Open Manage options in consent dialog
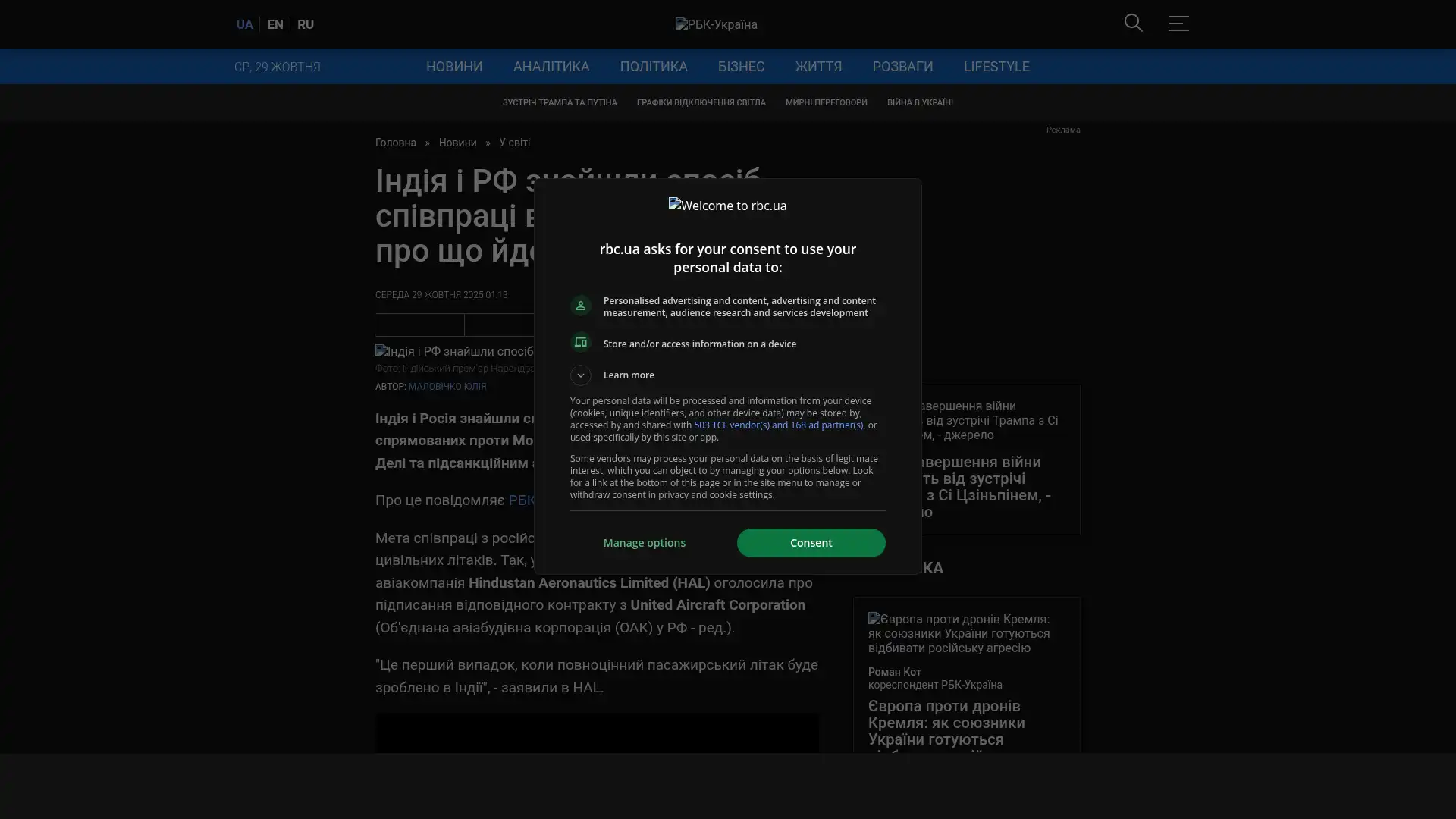This screenshot has height=819, width=1456. (644, 543)
